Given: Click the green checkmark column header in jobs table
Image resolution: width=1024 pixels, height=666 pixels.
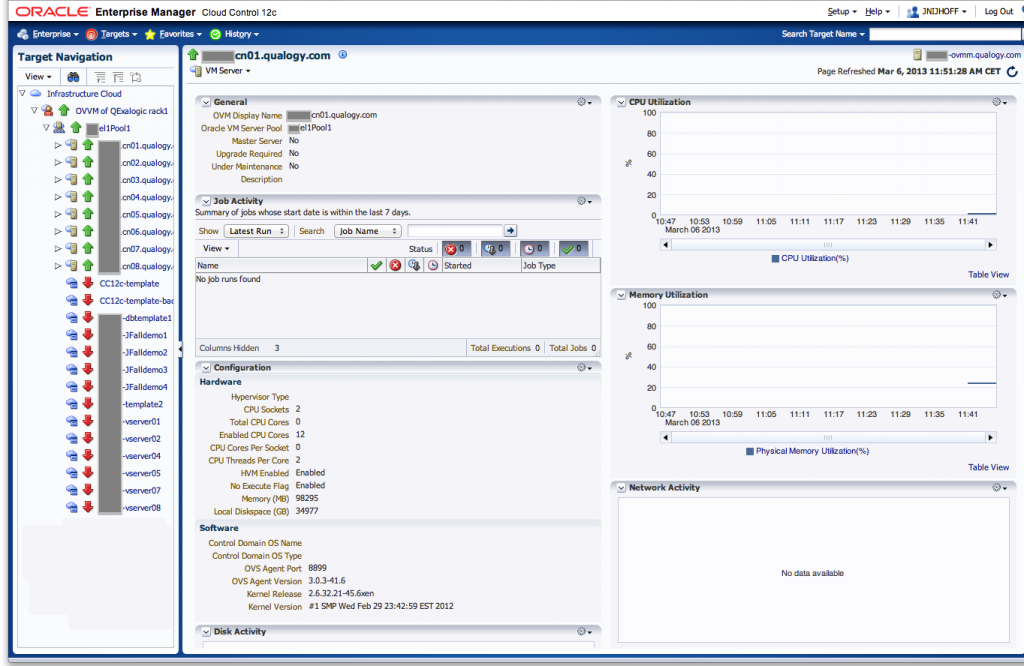Looking at the screenshot, I should pos(376,266).
